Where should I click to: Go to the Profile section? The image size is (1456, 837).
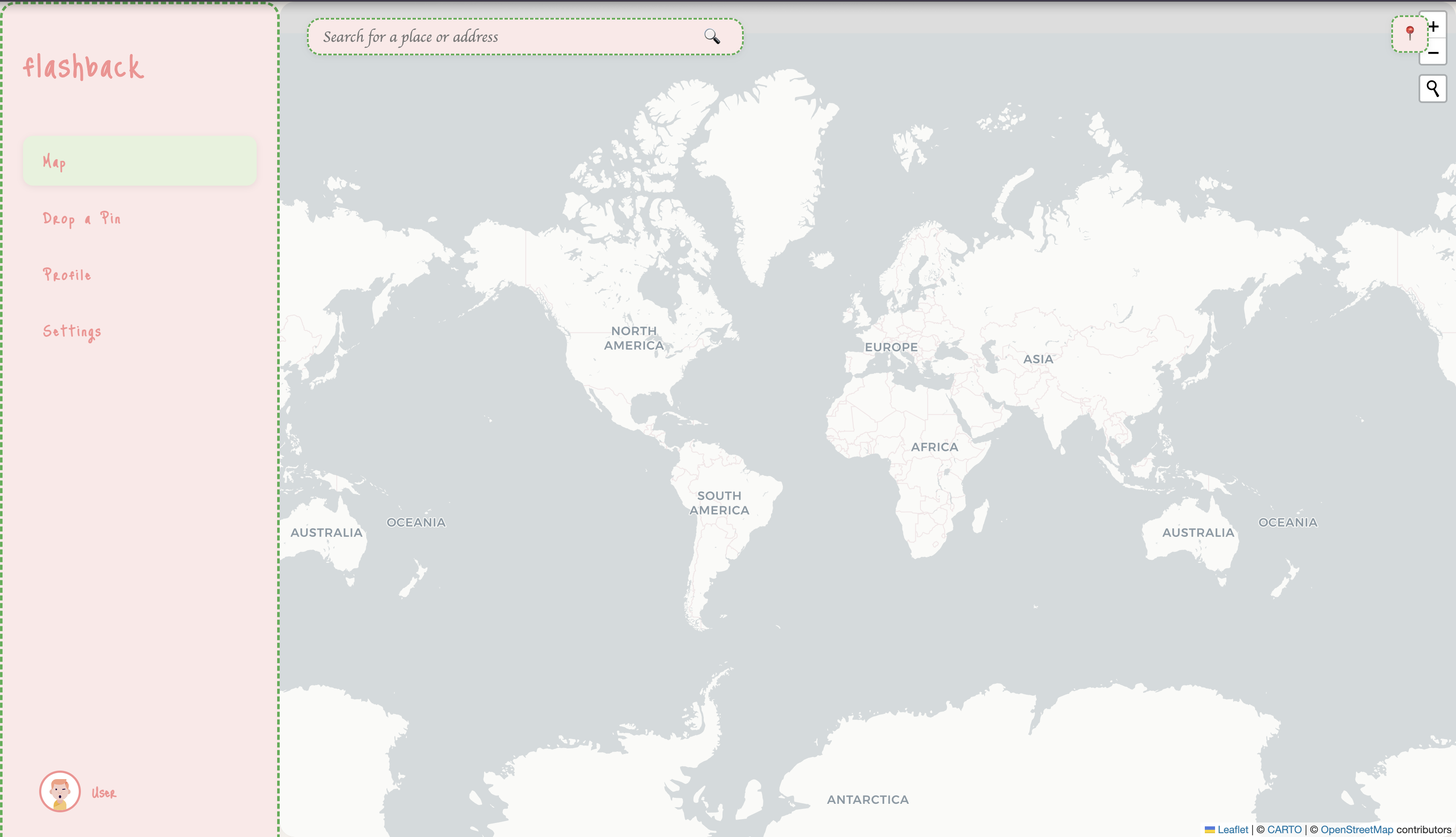67,275
